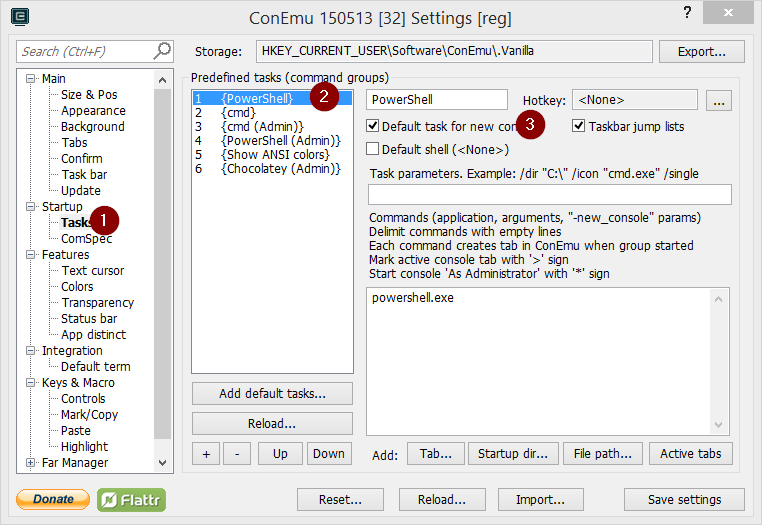Click the Donate PayPal button
This screenshot has height=525, width=762.
point(53,499)
